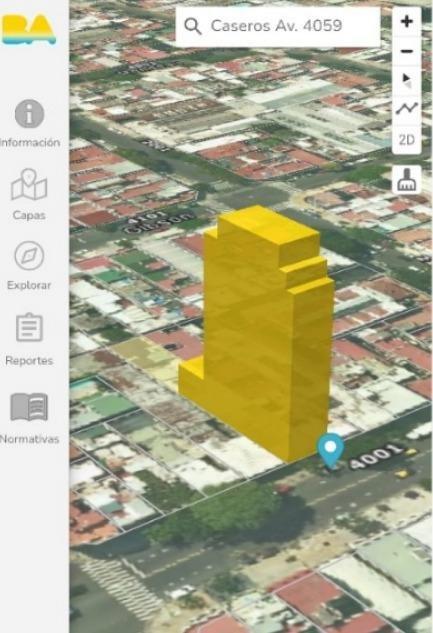Click the Caseros Av. 4059 search field

coord(278,26)
